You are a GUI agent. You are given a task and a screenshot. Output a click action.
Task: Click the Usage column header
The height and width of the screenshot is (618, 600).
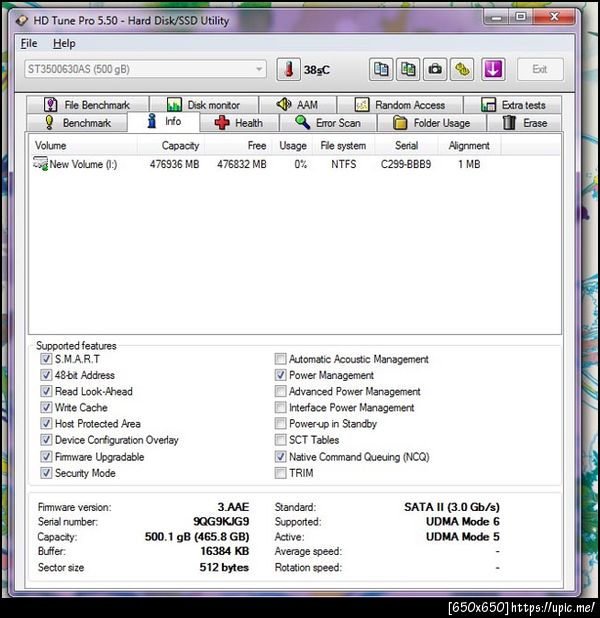[x=293, y=145]
